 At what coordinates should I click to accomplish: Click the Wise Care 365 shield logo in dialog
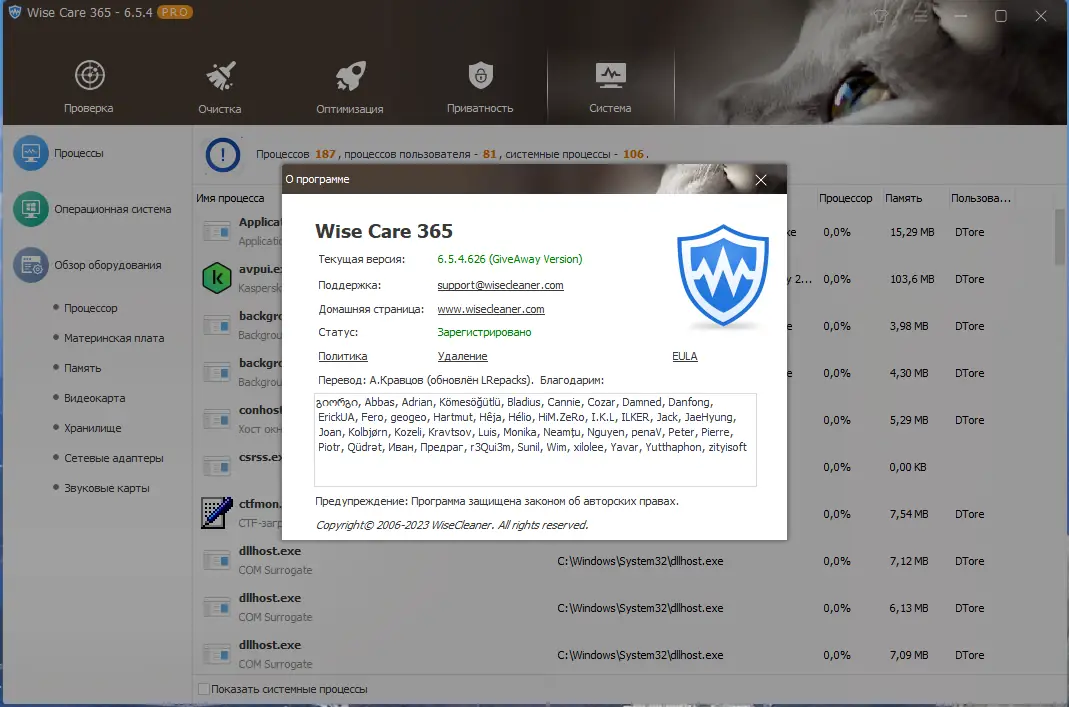[723, 275]
